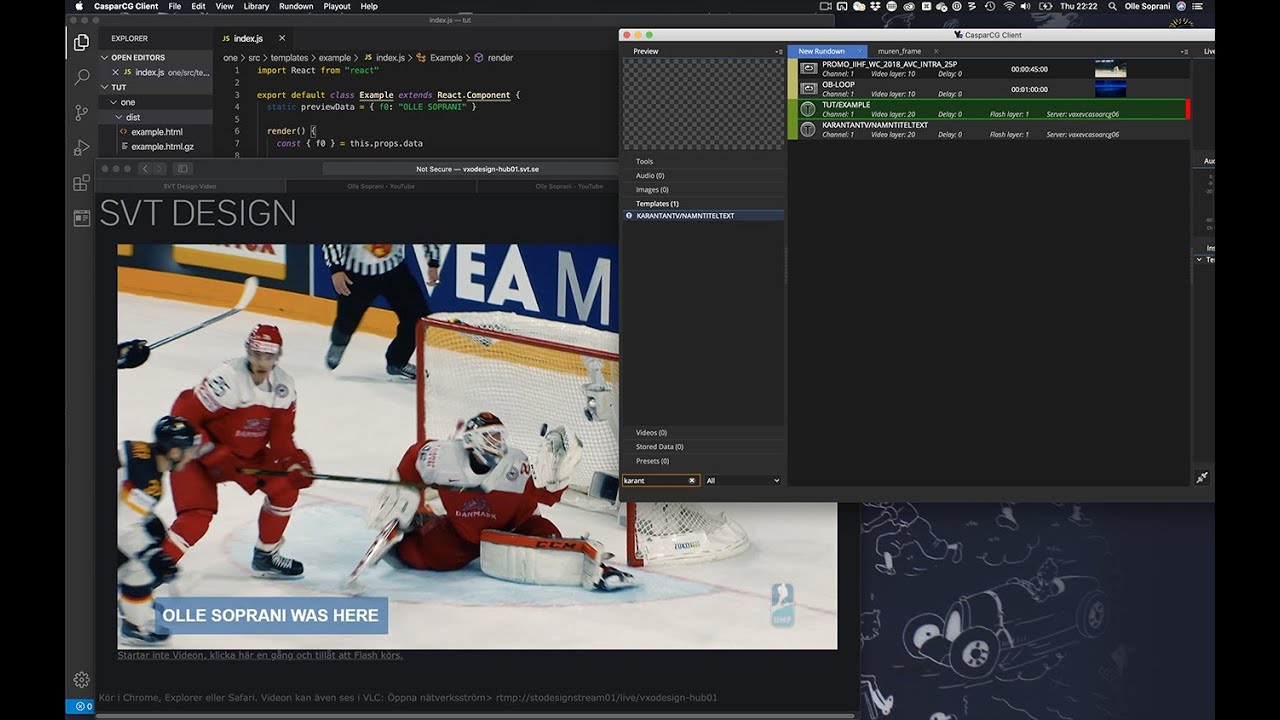The width and height of the screenshot is (1280, 720).
Task: Open the Wi-Fi status menu
Action: click(x=1008, y=6)
